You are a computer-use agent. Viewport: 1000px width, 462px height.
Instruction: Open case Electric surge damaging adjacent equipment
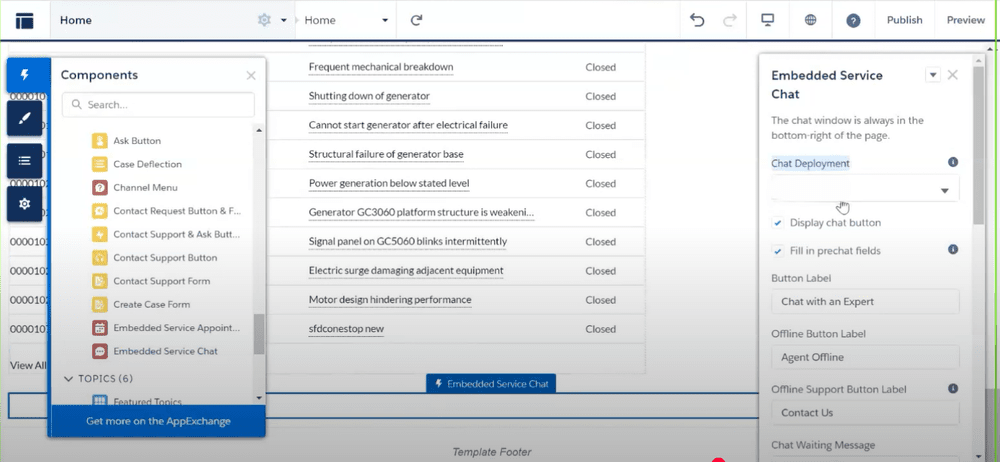click(406, 271)
